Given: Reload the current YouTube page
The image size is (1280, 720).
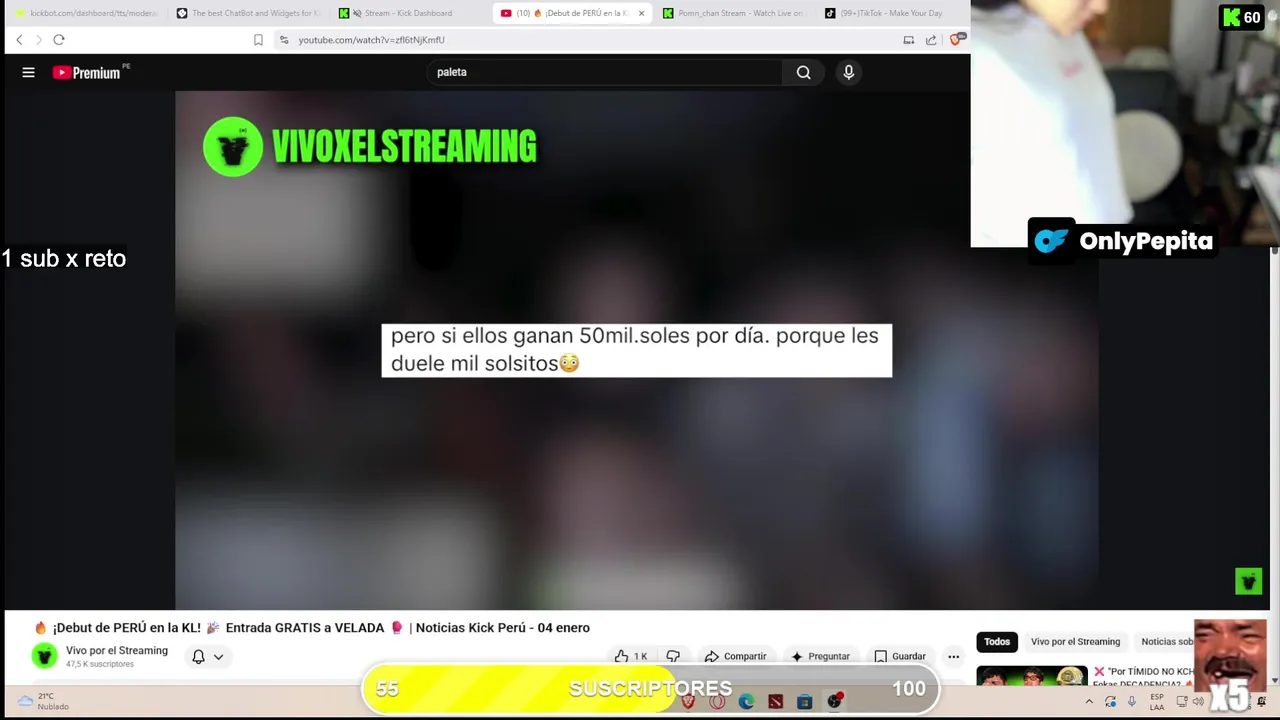Looking at the screenshot, I should pos(59,40).
